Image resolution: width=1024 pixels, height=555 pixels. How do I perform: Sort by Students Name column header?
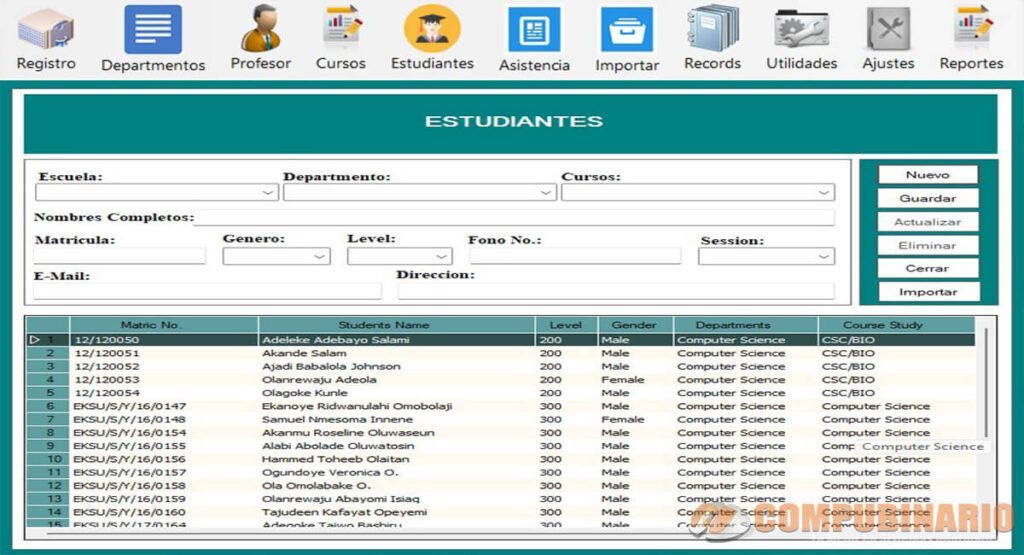point(396,325)
